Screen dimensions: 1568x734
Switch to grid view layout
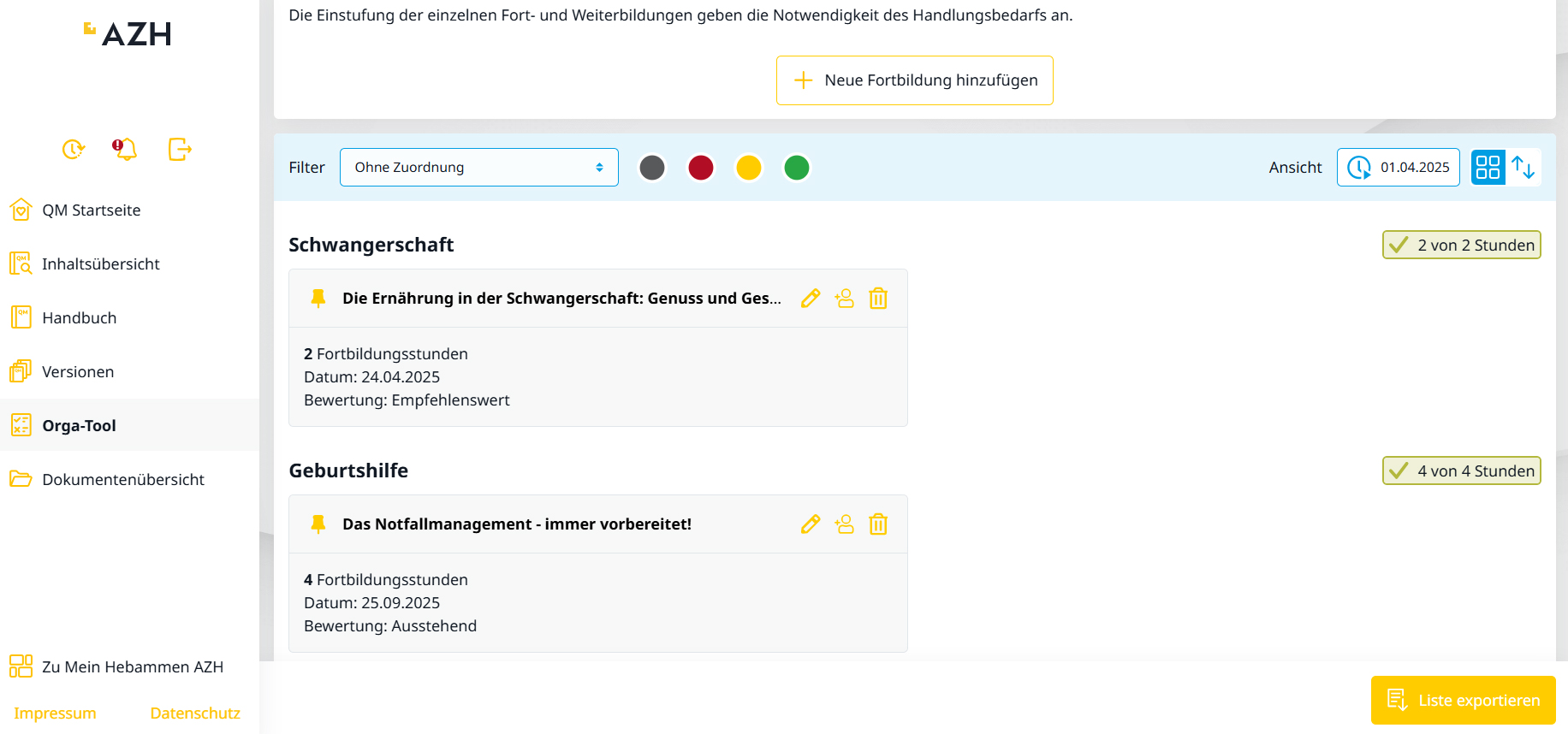pos(1488,167)
